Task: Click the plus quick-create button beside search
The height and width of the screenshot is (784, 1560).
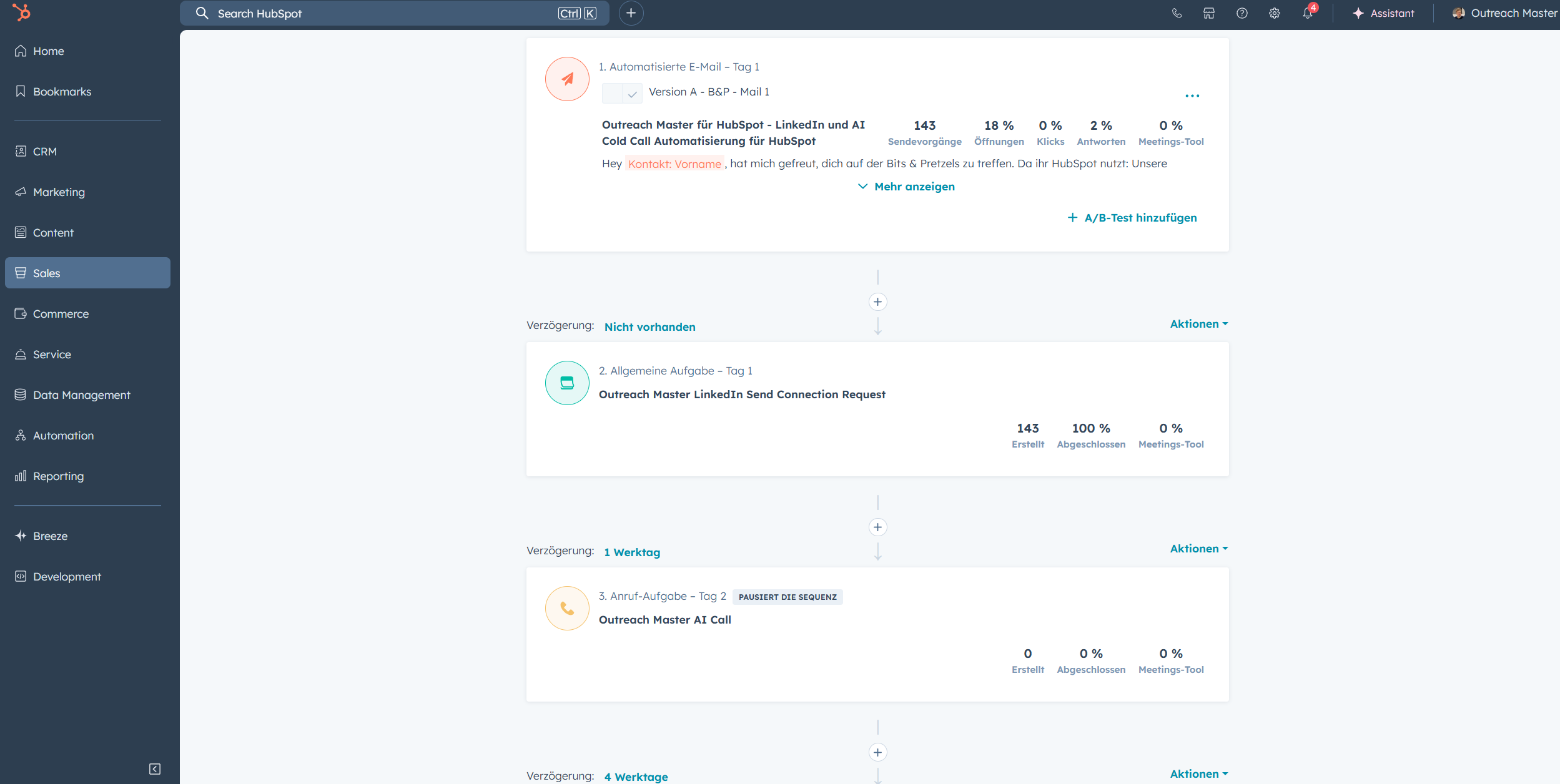Action: pyautogui.click(x=631, y=13)
